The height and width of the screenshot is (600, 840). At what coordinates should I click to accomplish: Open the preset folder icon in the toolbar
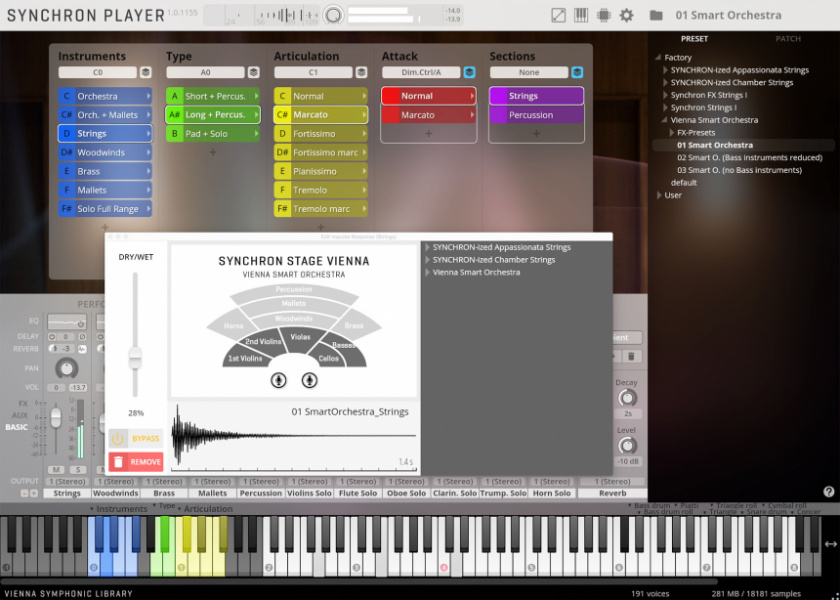(655, 14)
